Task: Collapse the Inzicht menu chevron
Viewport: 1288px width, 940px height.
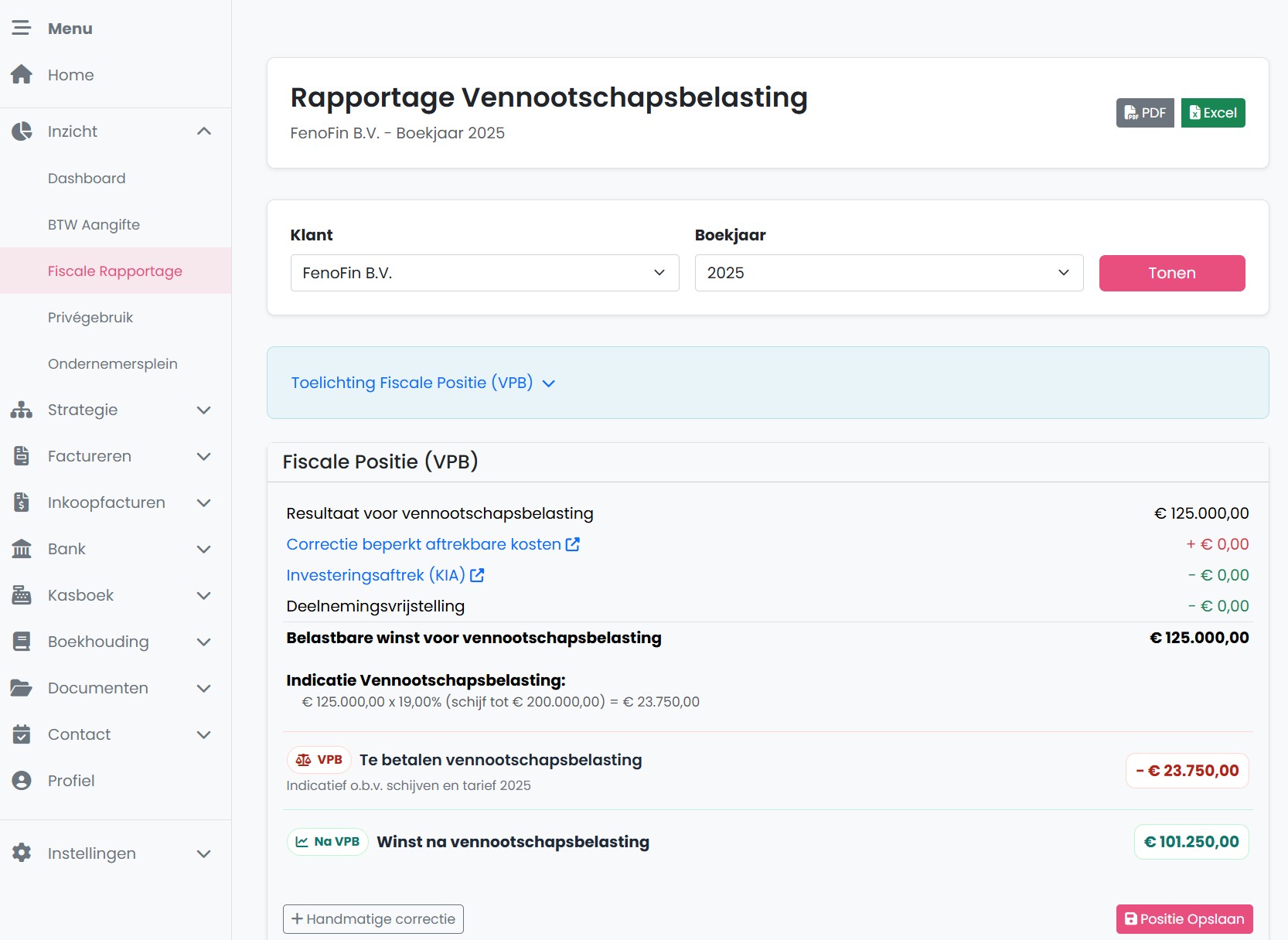Action: [204, 131]
